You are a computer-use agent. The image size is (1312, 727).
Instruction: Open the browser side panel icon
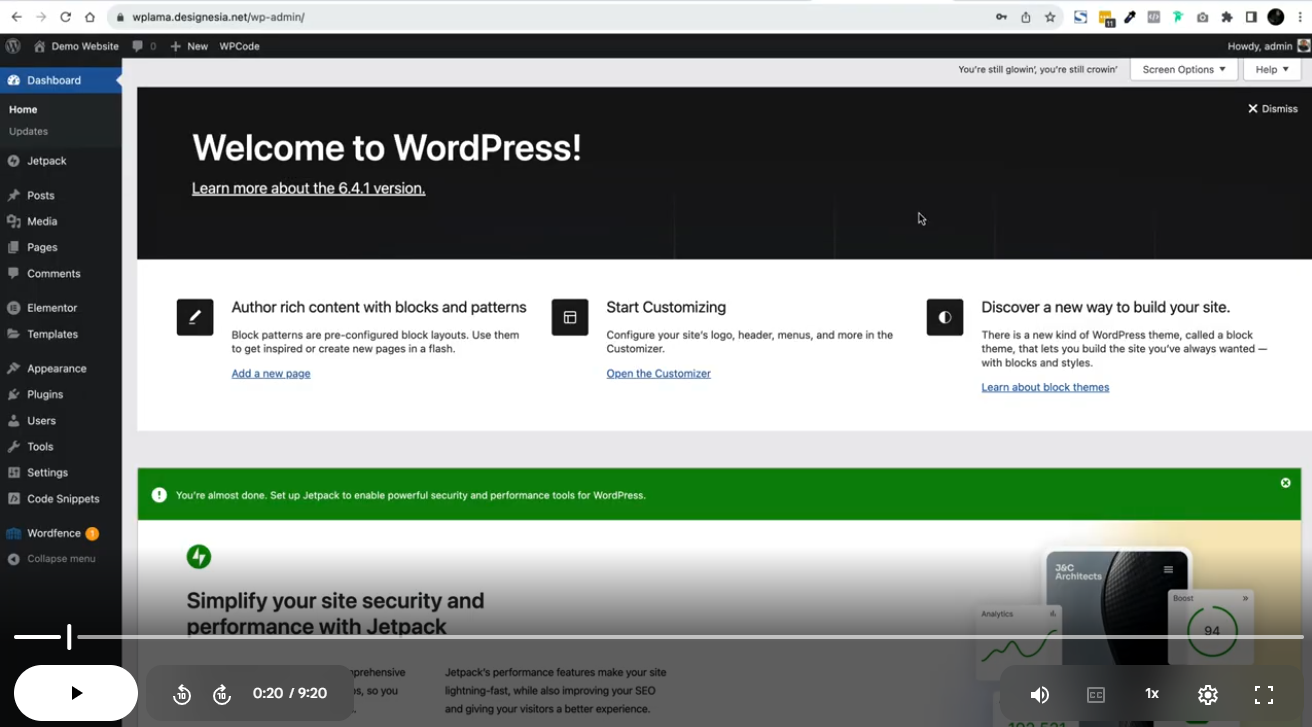1251,17
